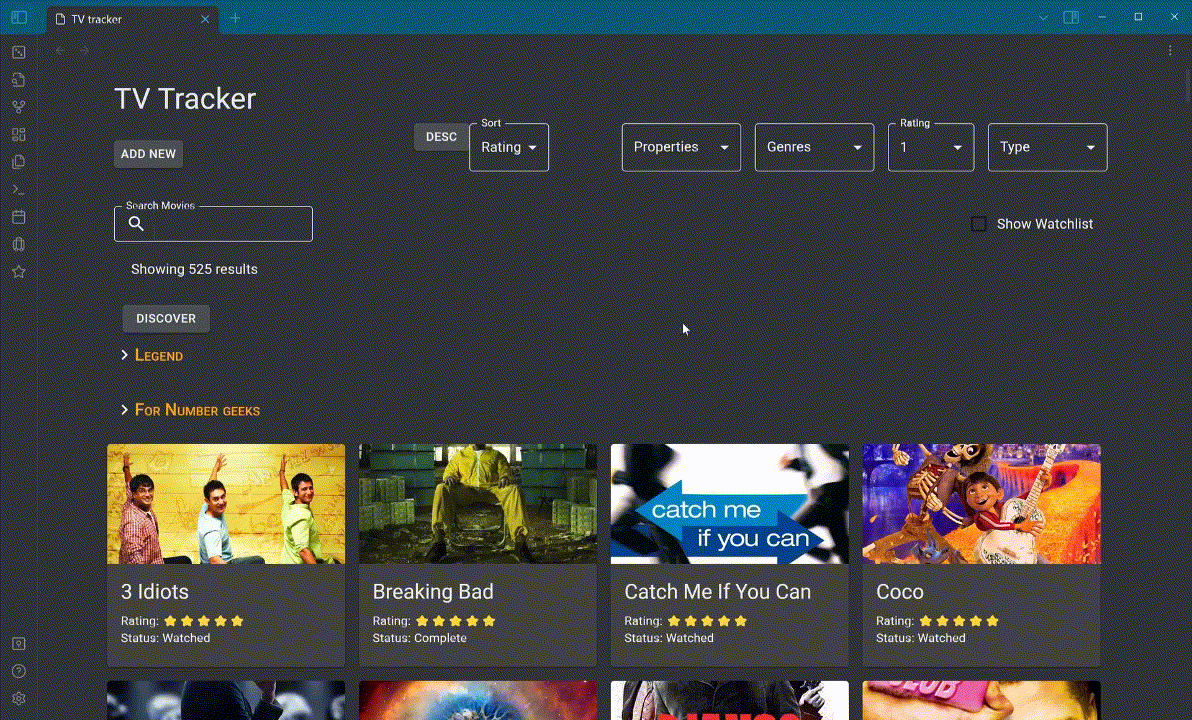Open command palette terminal icon
1192x720 pixels.
19,189
